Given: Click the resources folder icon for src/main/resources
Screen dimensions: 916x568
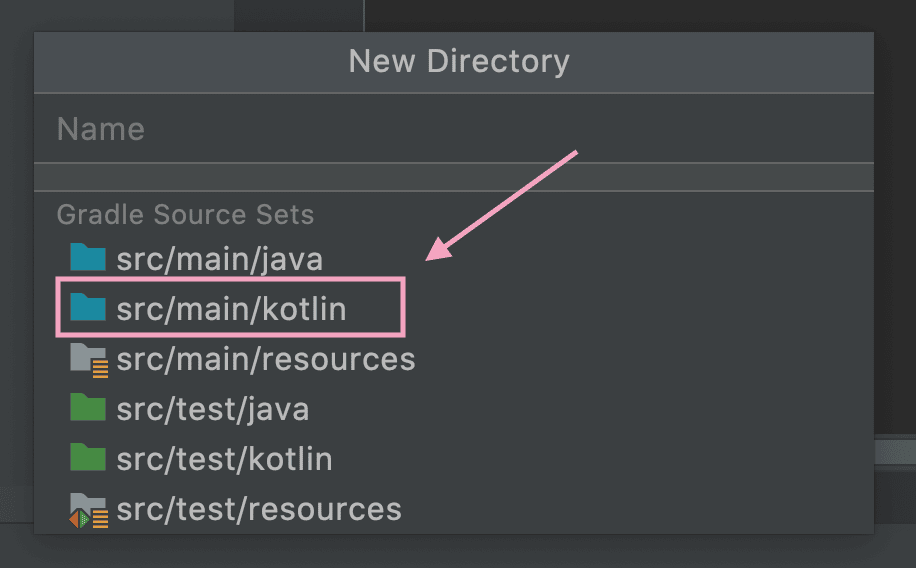Looking at the screenshot, I should [x=89, y=359].
